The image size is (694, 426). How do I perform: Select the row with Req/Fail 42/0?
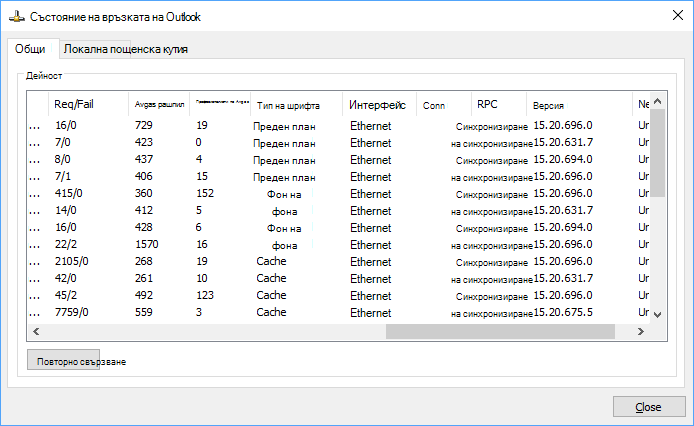338,278
